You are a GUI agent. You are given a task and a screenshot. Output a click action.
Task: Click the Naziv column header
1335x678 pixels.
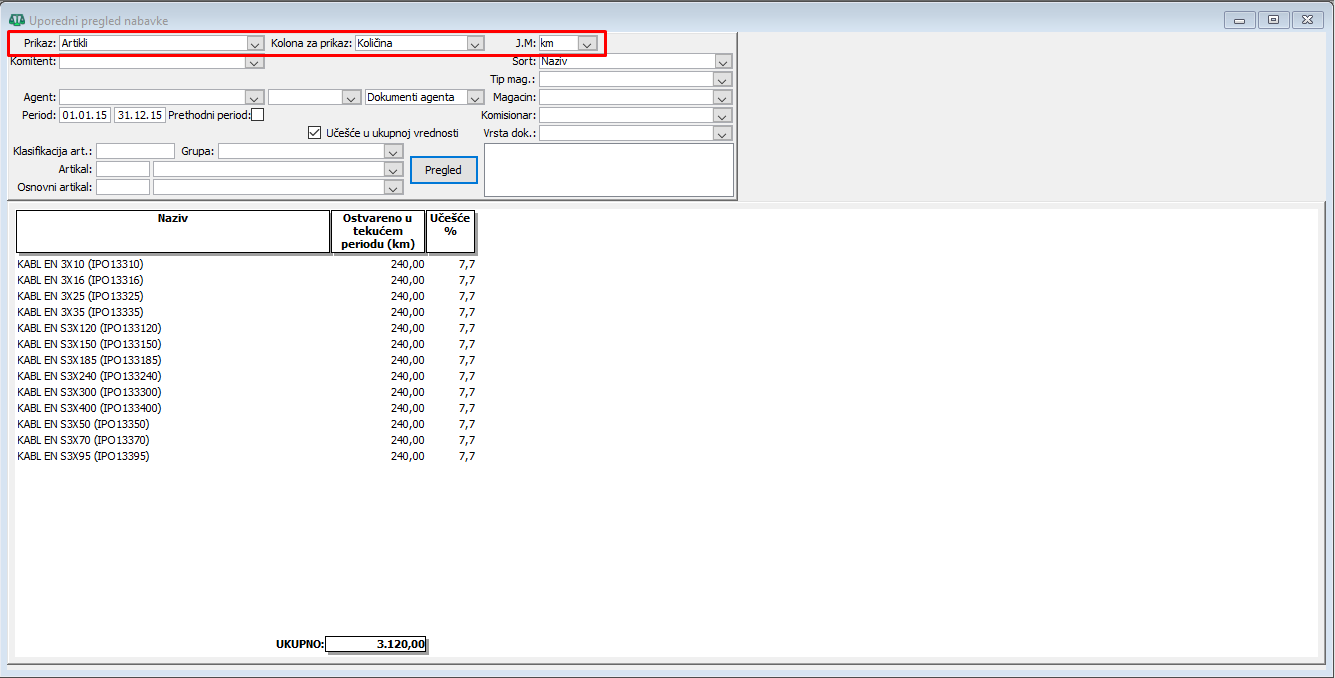click(172, 231)
